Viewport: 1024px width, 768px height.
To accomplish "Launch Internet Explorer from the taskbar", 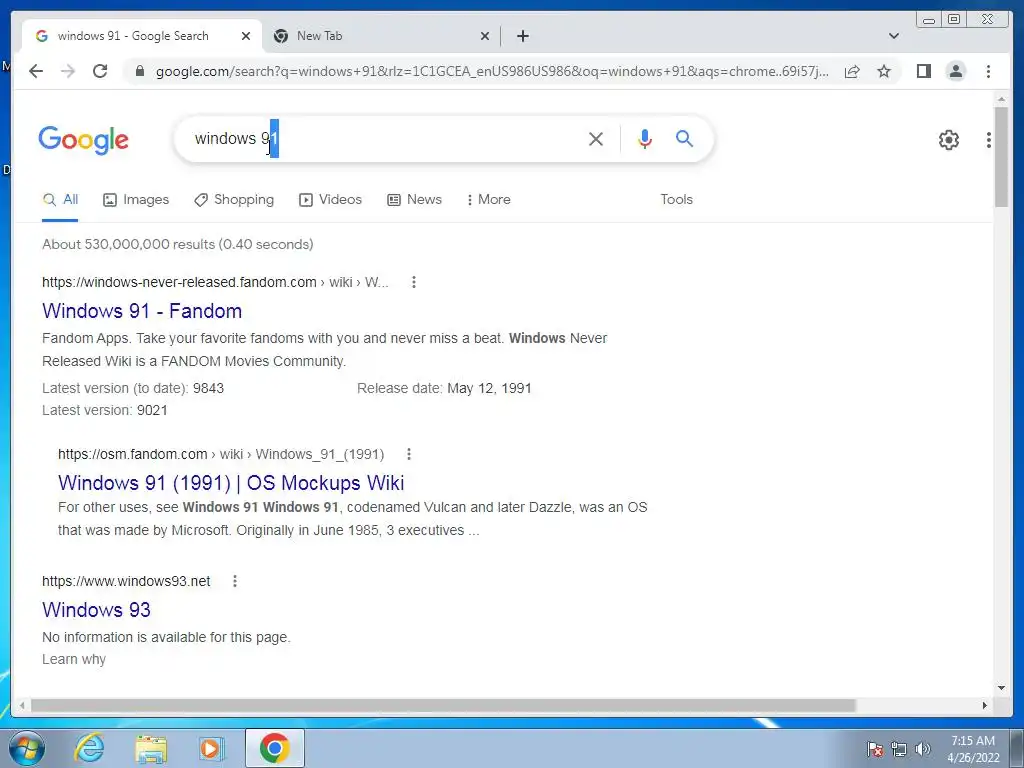I will pos(89,748).
